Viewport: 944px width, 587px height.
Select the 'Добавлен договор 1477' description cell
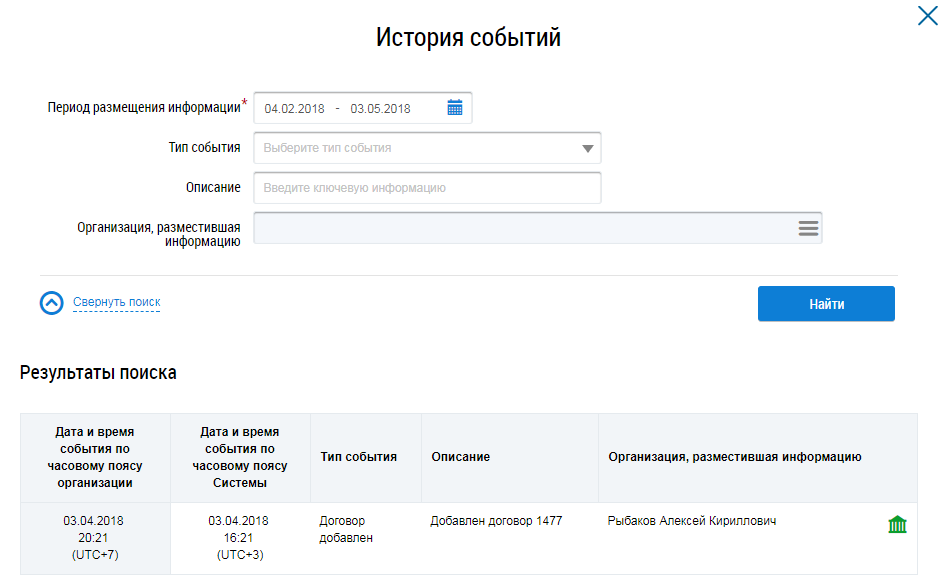pos(496,521)
